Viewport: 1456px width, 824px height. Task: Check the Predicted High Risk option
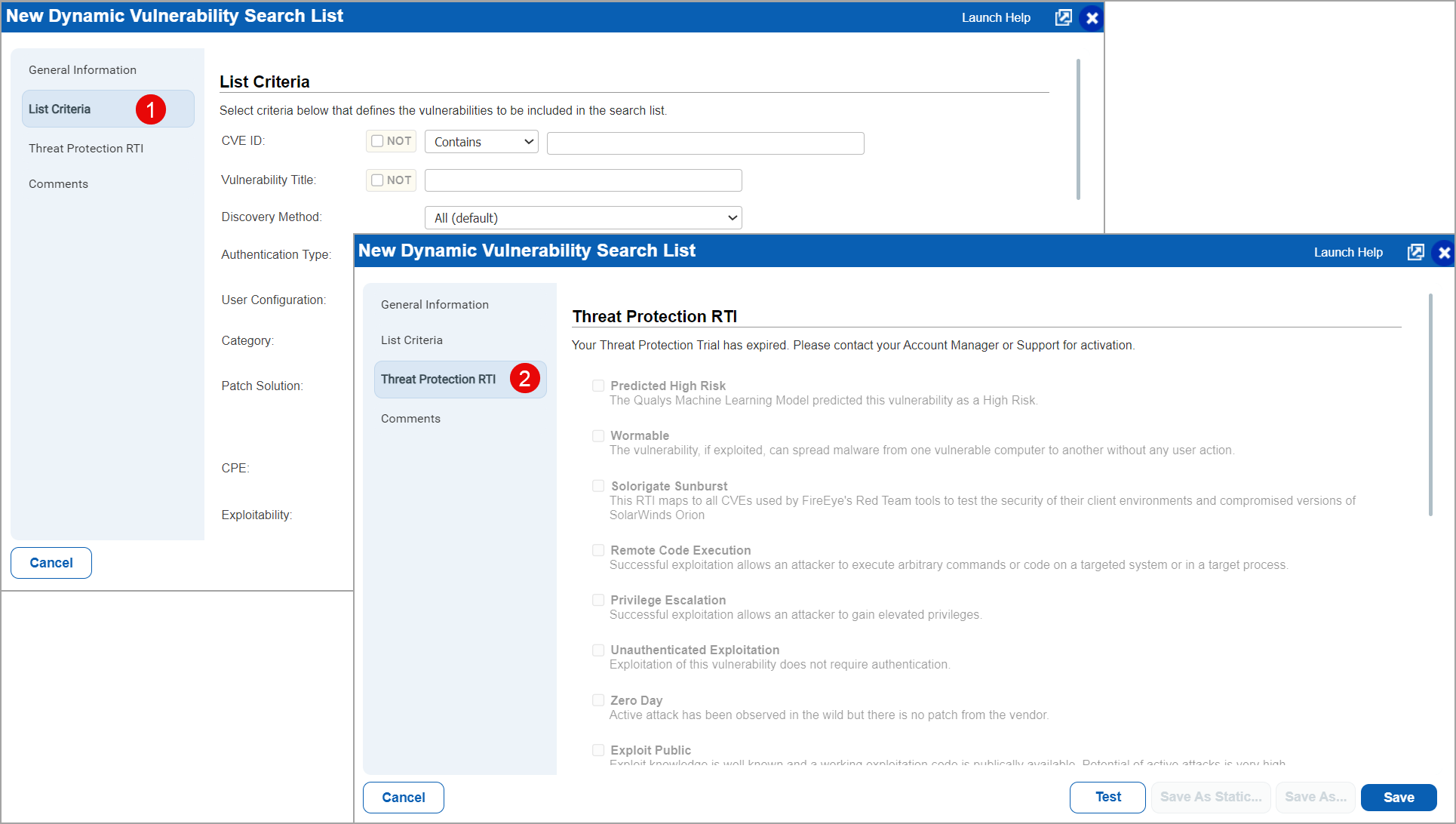click(598, 385)
